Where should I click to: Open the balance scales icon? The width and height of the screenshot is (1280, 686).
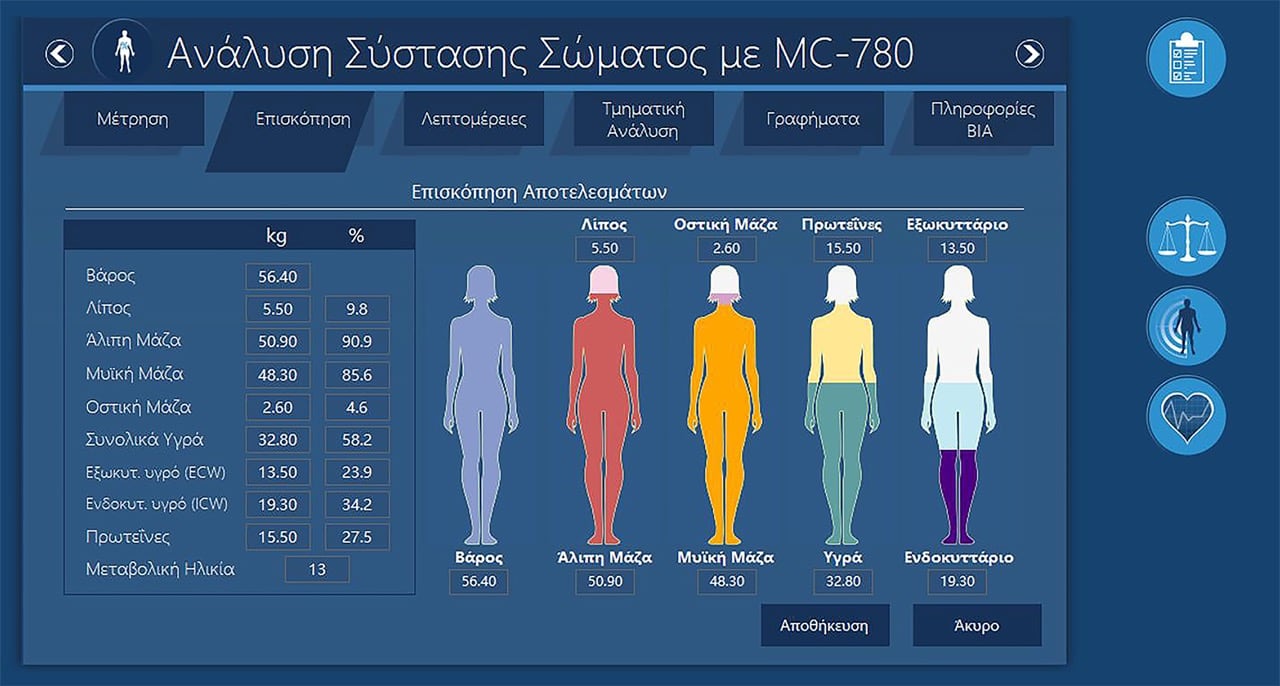(x=1186, y=237)
